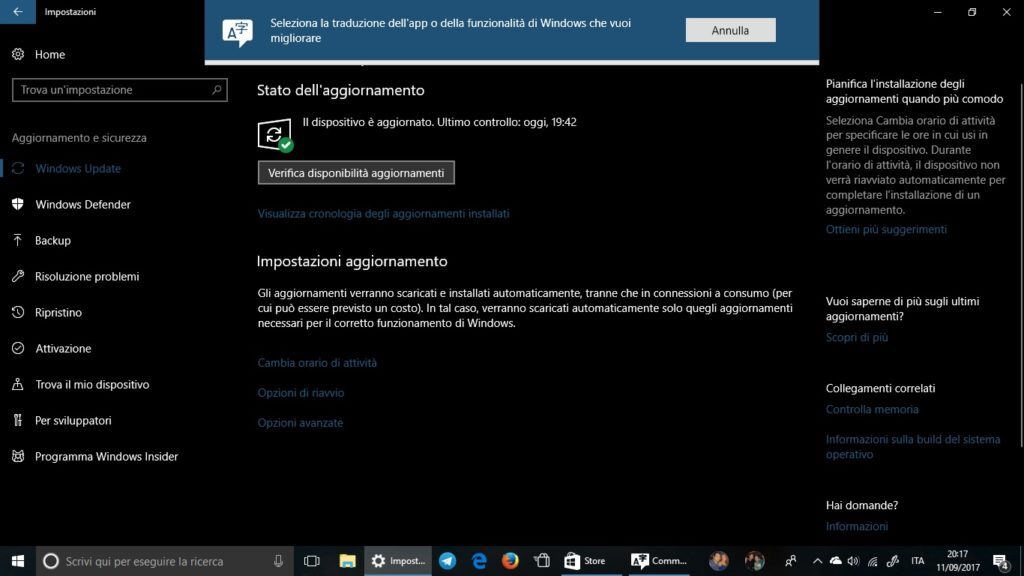Switch to the Comm... feedback app in the taskbar
This screenshot has height=576, width=1024.
pos(659,561)
